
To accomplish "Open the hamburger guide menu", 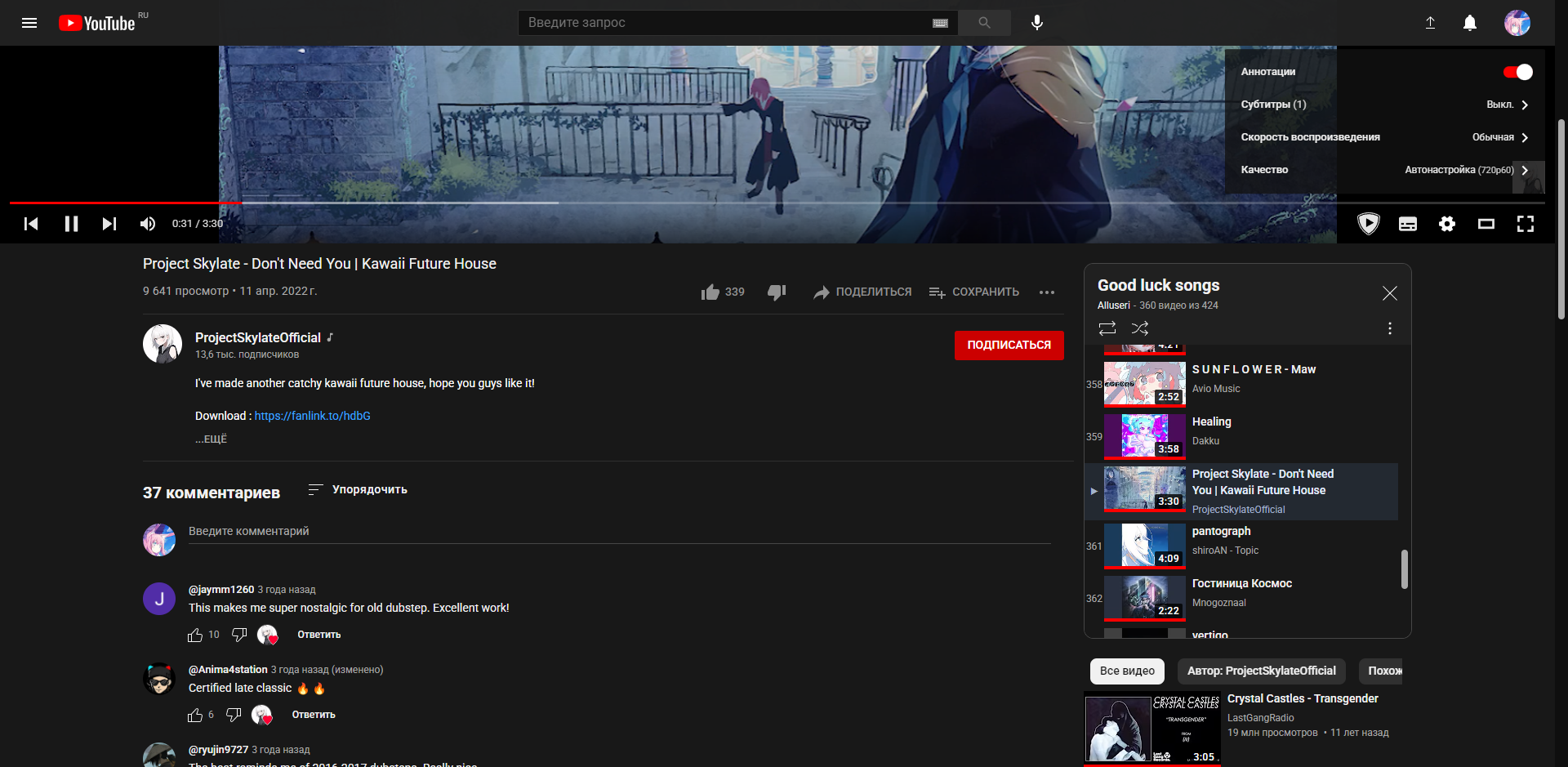I will 29,23.
